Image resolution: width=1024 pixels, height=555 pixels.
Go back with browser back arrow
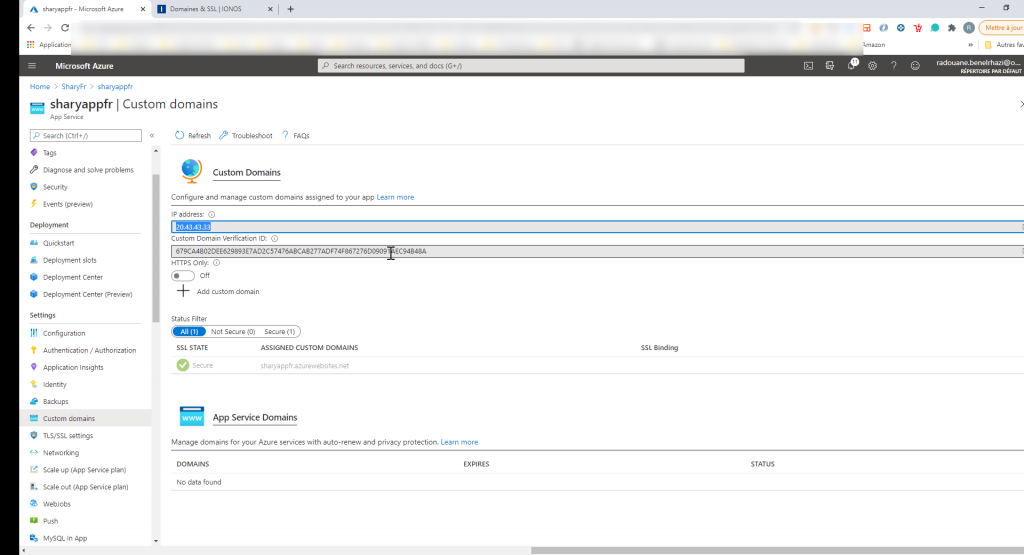[x=31, y=27]
